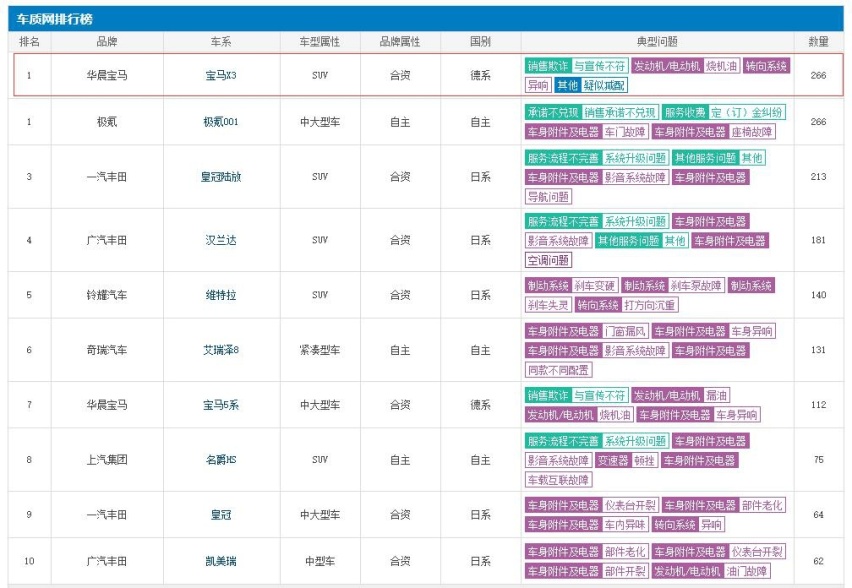Click the complaint count 62
The width and height of the screenshot is (852, 588).
coord(818,561)
